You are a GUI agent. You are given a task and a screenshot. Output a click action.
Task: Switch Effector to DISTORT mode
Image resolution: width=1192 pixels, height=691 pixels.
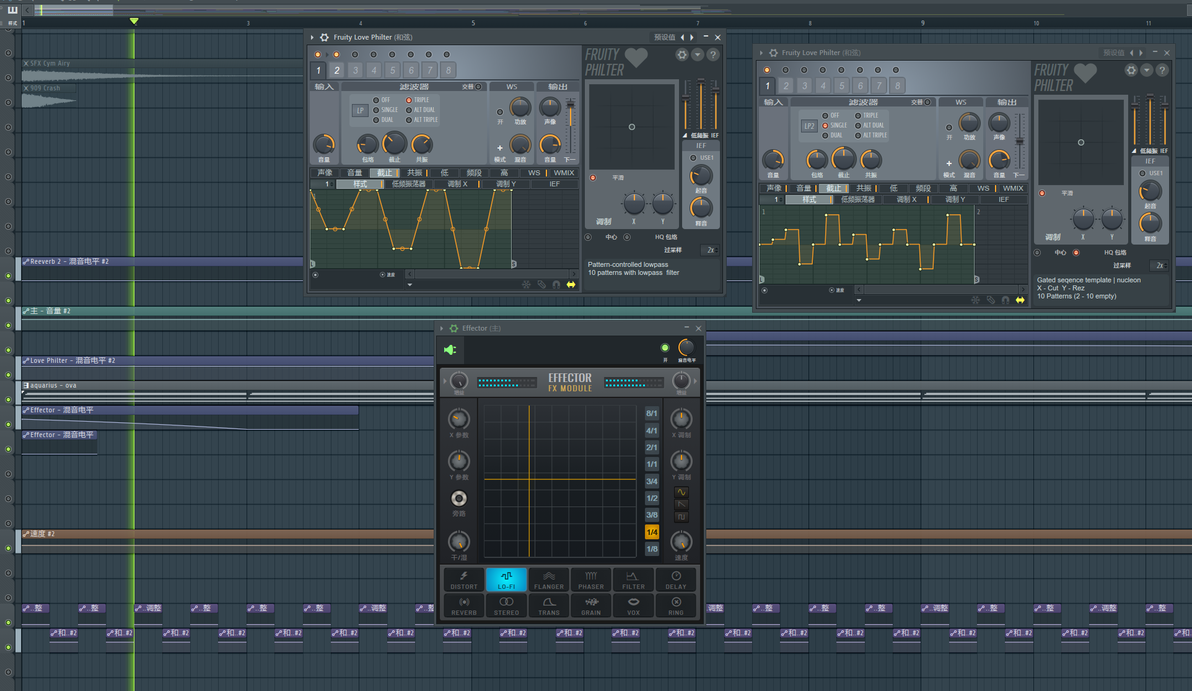click(x=464, y=579)
